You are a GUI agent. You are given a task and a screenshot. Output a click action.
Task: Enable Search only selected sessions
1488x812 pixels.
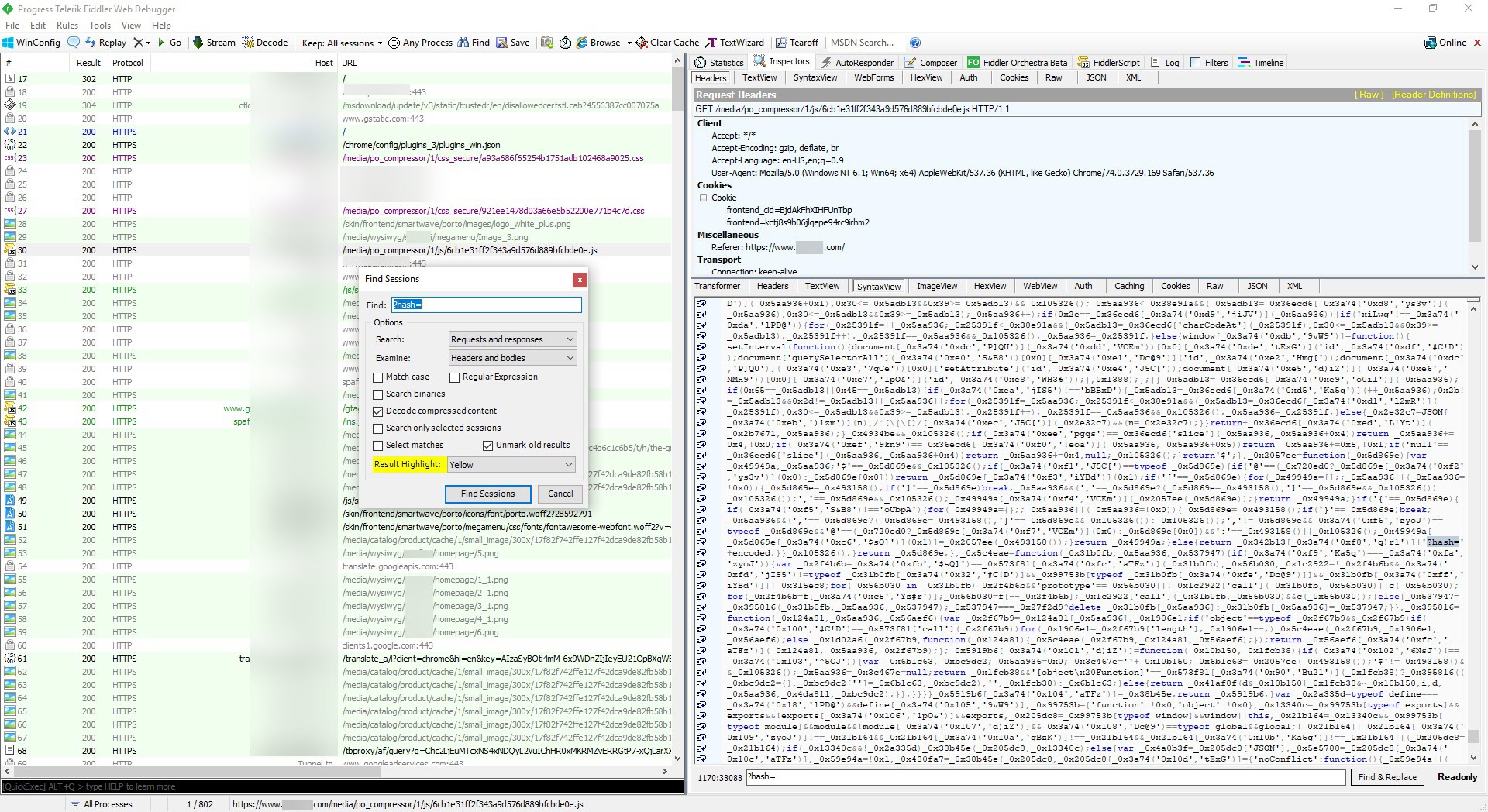pos(378,428)
